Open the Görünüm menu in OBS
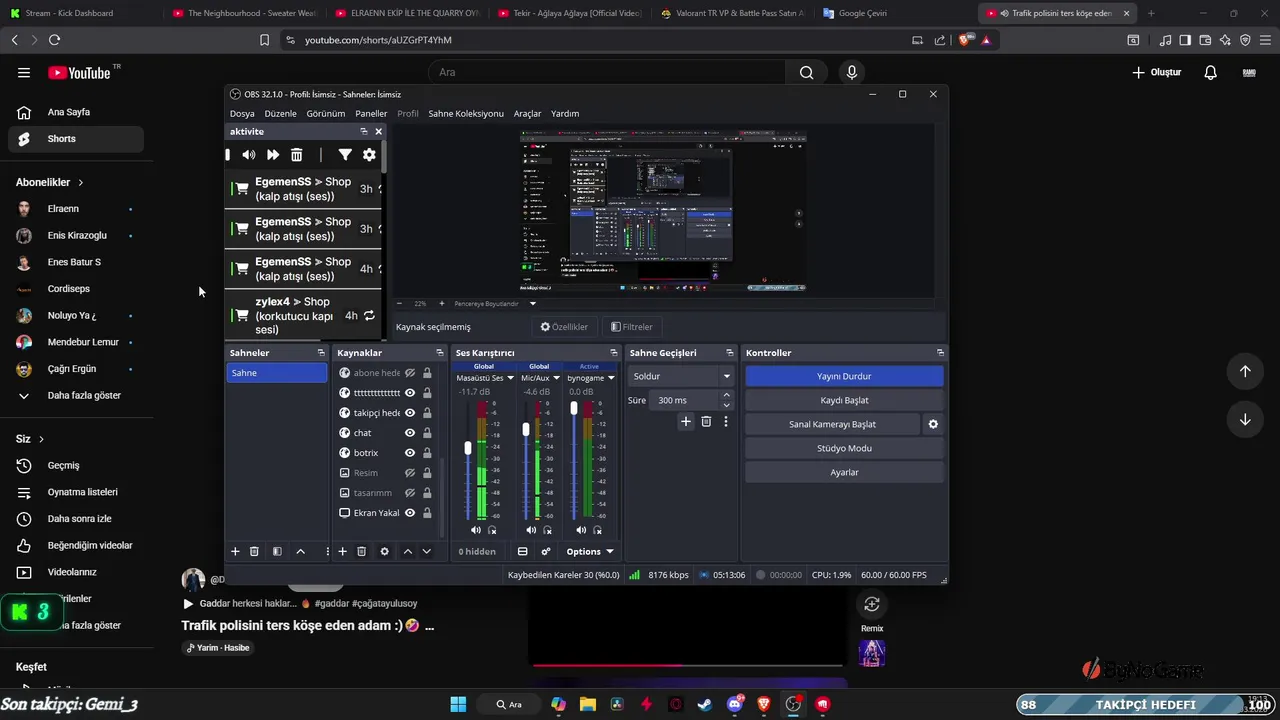1280x720 pixels. click(326, 114)
